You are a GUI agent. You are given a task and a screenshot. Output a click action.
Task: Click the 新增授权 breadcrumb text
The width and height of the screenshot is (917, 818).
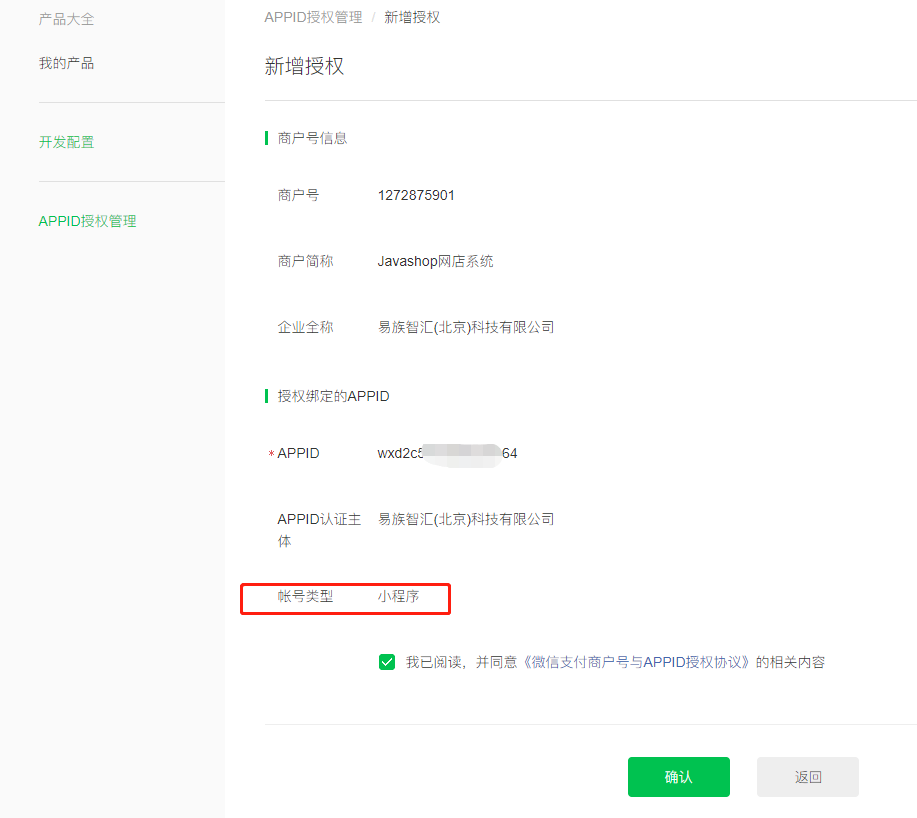(x=412, y=18)
